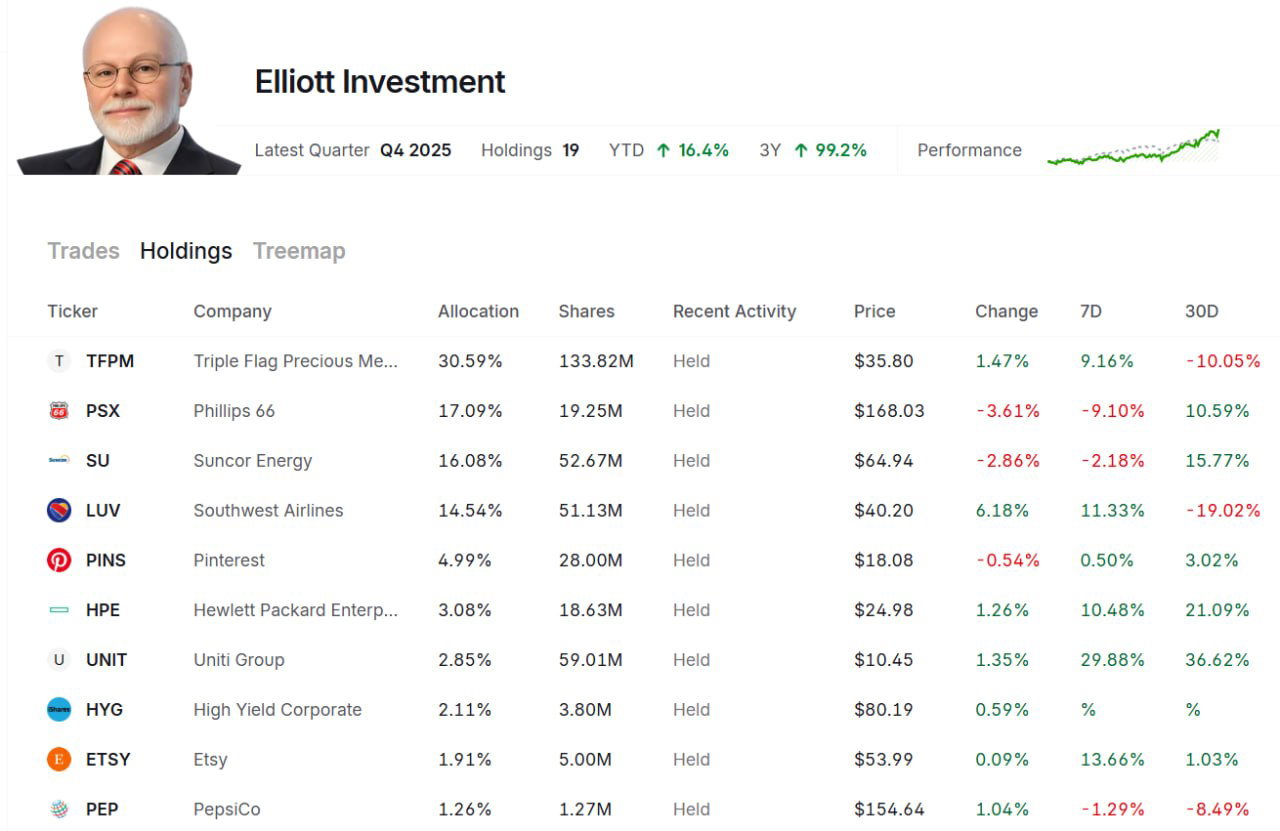Switch to the Trades tab
Viewport: 1280px width, 831px height.
pos(83,251)
